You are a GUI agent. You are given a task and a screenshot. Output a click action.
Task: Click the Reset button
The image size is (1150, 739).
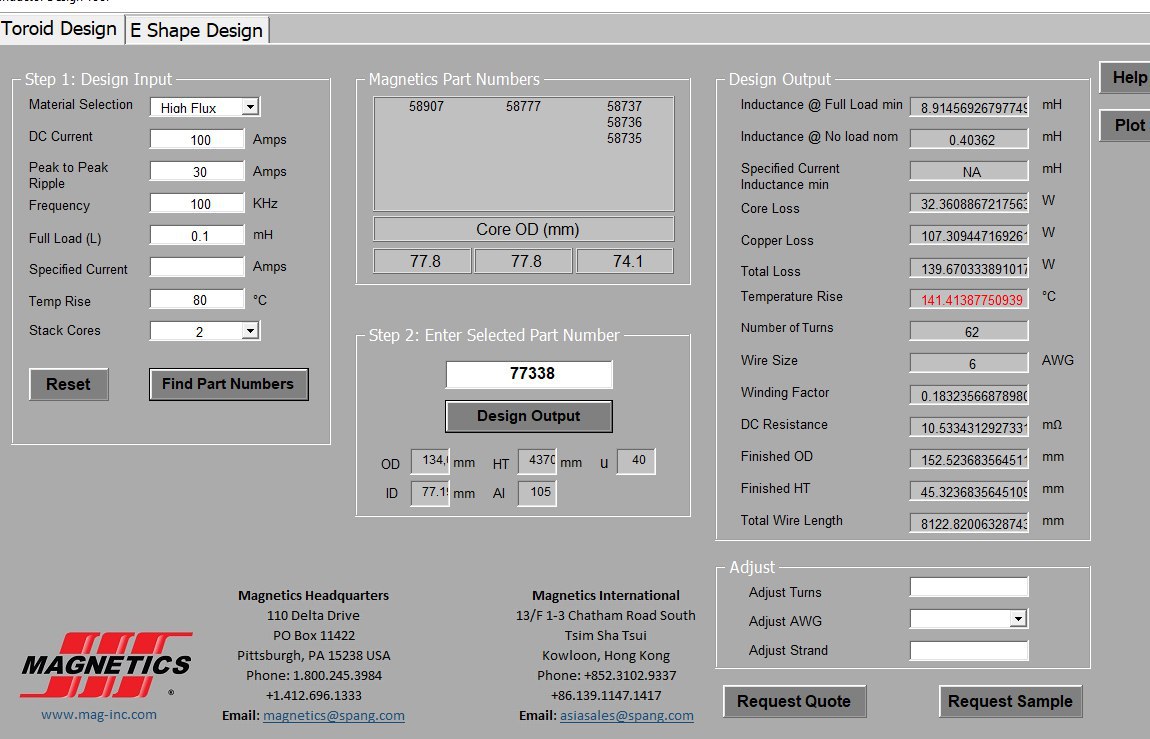(x=69, y=384)
